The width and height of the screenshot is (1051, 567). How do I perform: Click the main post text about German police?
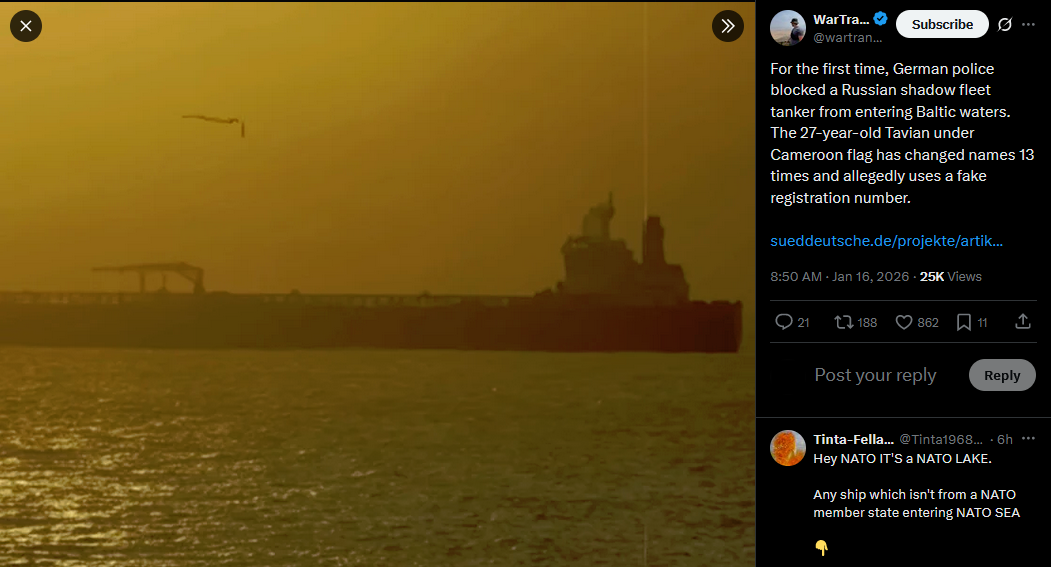pos(902,133)
